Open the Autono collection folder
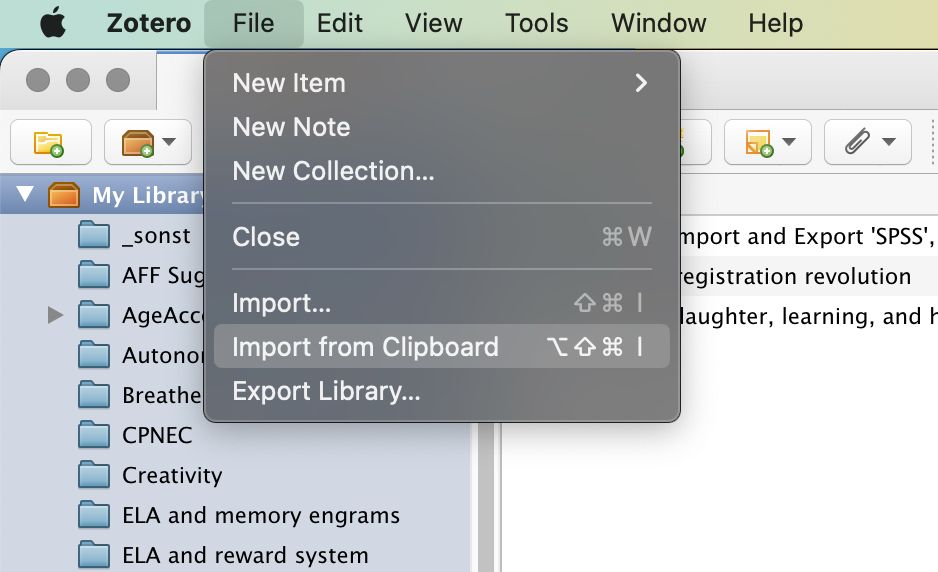 point(142,355)
